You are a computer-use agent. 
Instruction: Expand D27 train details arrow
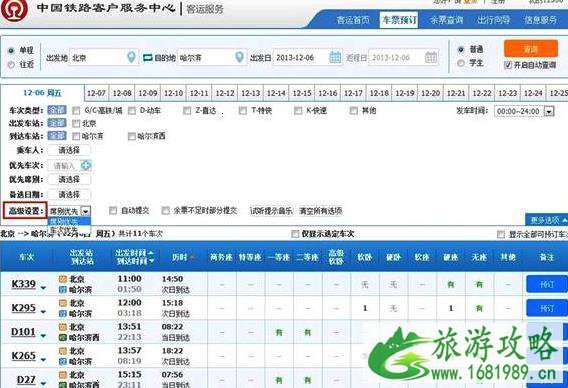(x=43, y=383)
